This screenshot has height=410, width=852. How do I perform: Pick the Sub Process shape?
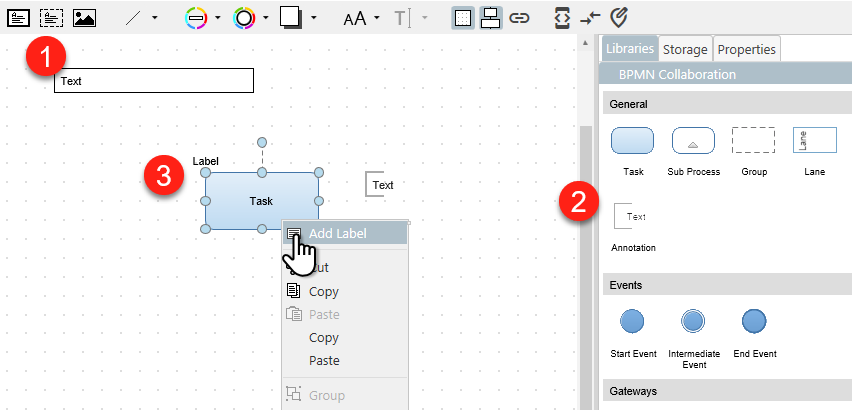tap(692, 141)
